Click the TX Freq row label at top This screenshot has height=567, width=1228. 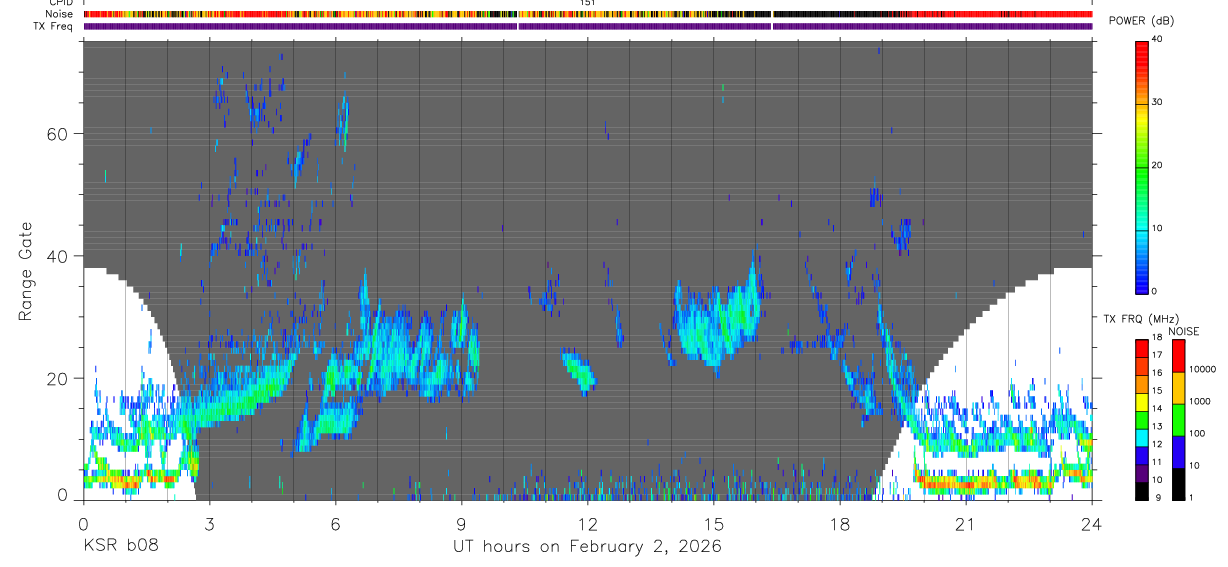point(55,25)
